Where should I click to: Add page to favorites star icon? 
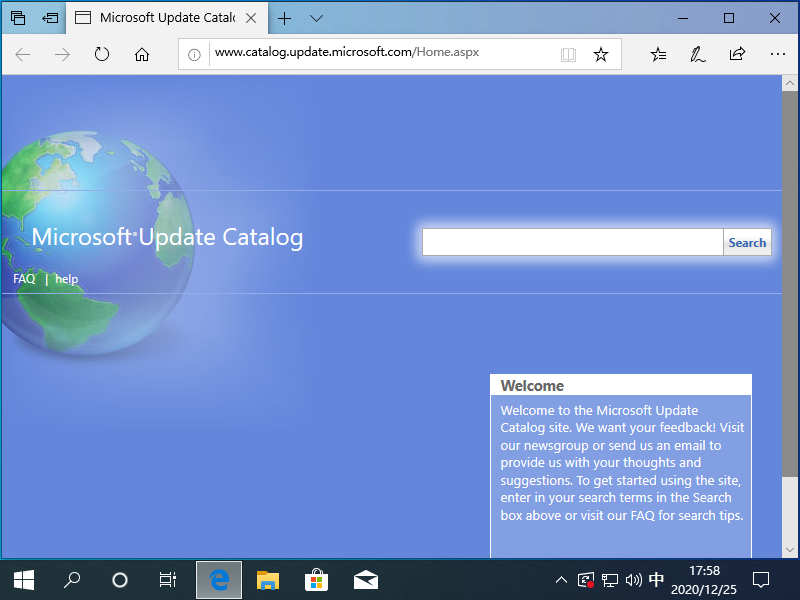(601, 54)
